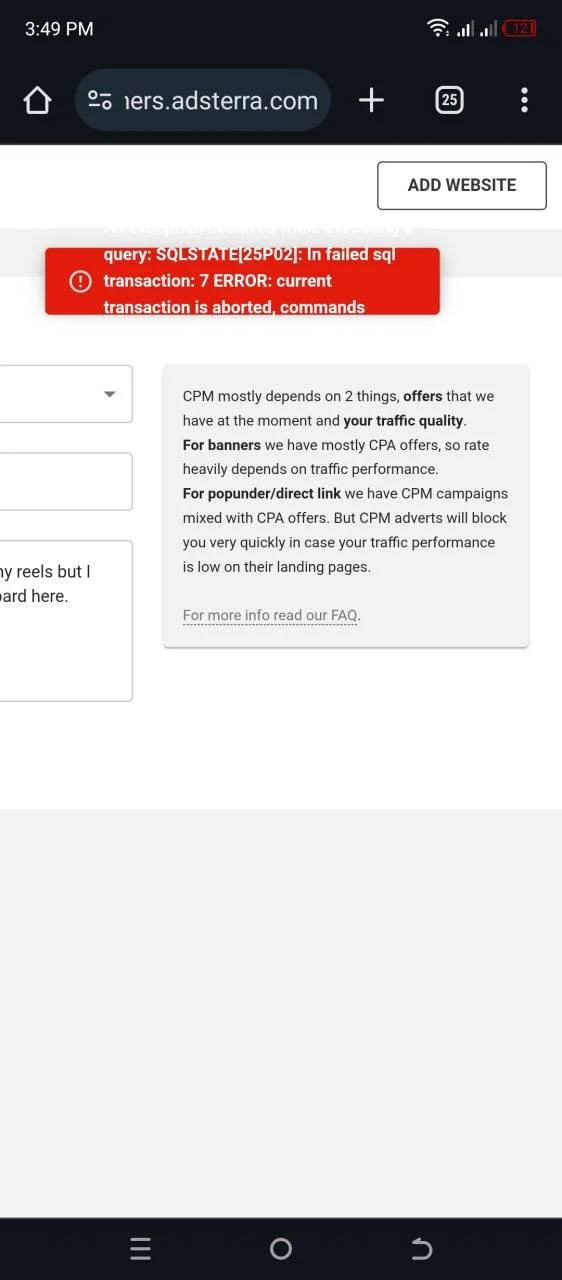
Task: Tap the CPM information card
Action: tap(346, 506)
